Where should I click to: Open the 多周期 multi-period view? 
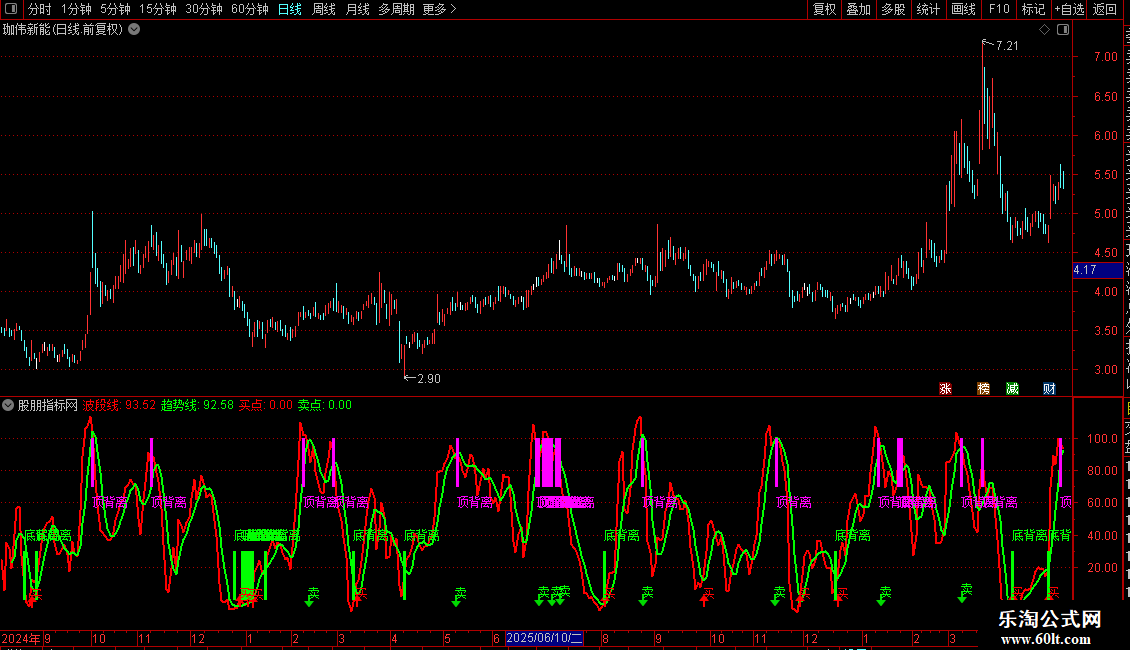tap(396, 9)
